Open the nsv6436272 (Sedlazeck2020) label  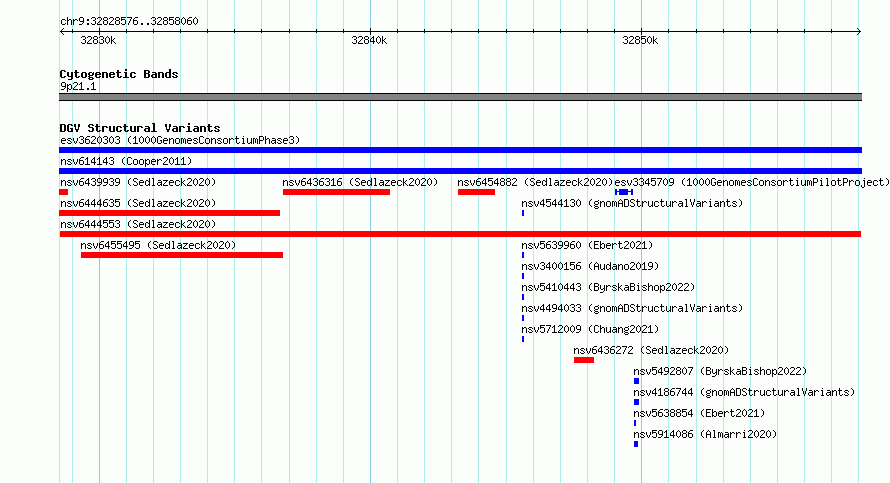pos(651,350)
